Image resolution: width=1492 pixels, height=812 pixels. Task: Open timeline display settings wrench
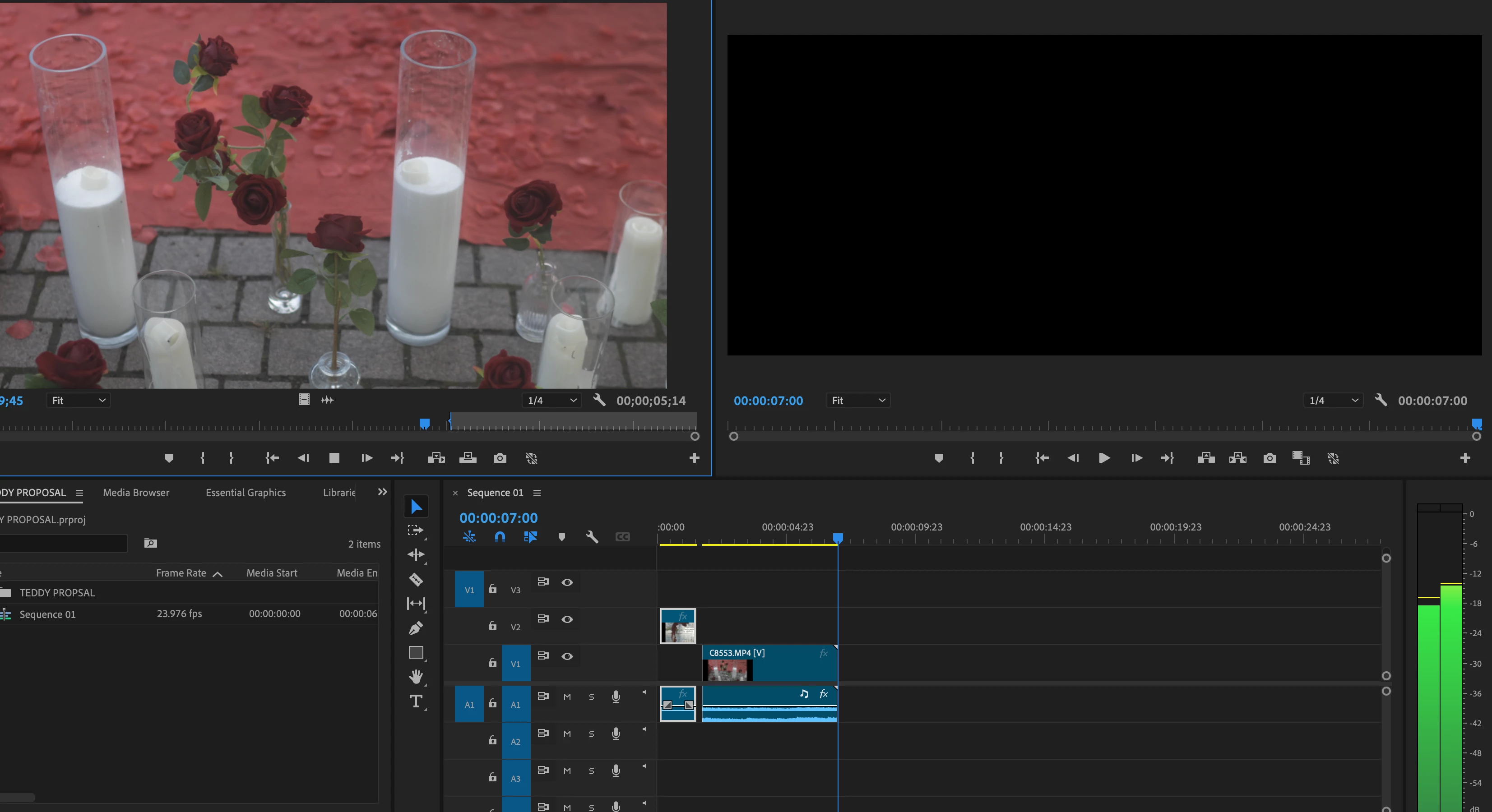591,536
